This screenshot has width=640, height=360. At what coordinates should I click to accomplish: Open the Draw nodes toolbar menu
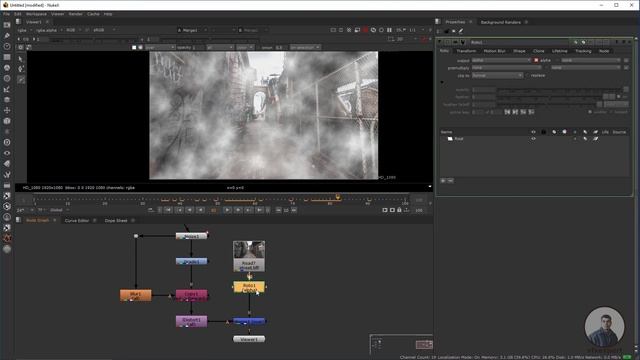[x=7, y=36]
